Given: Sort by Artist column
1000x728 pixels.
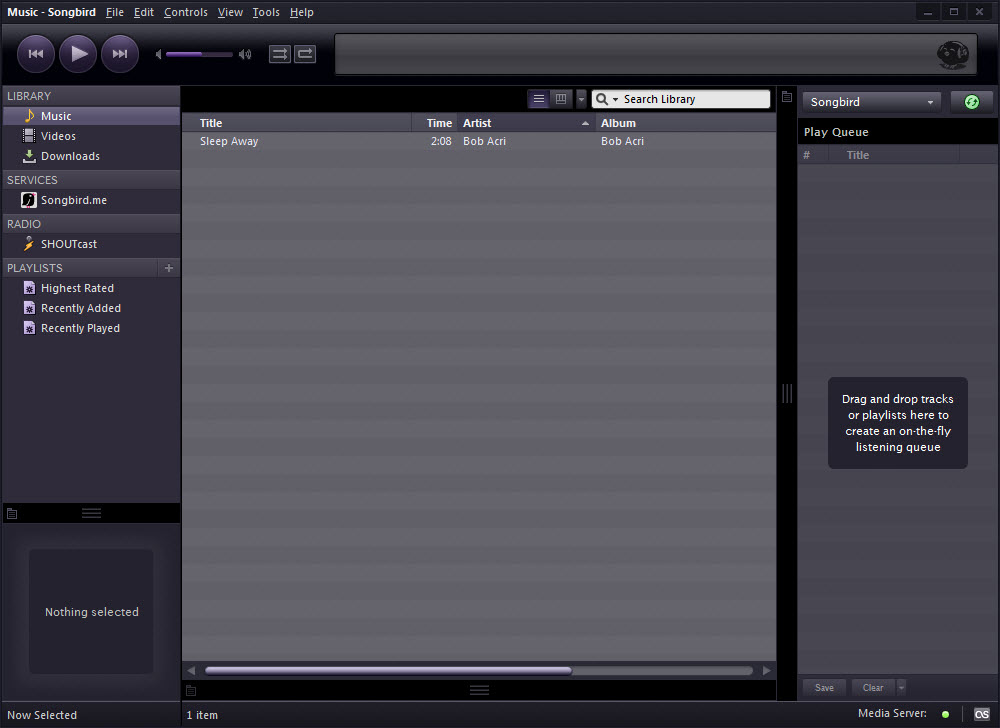Looking at the screenshot, I should (x=526, y=123).
